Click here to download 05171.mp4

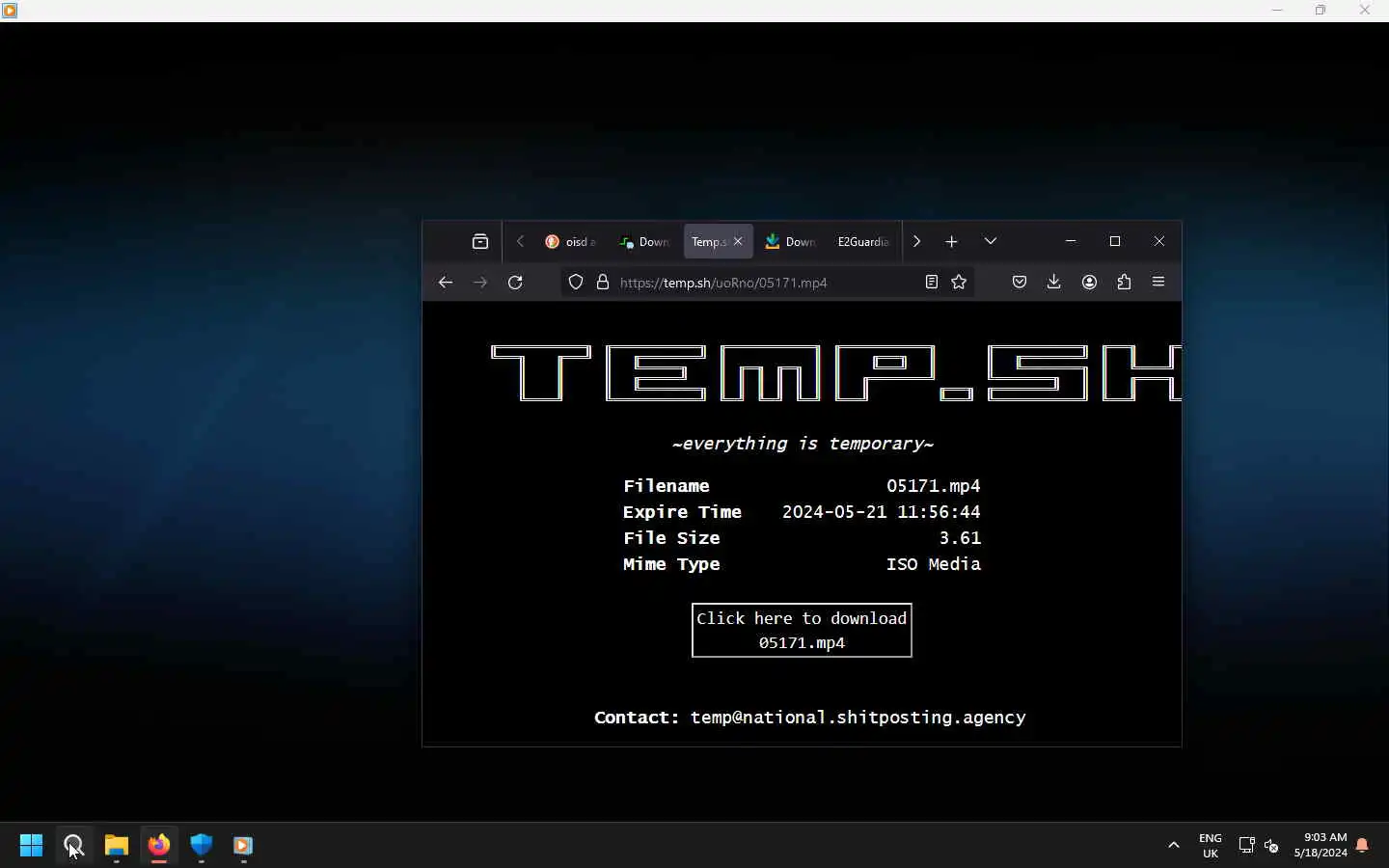tap(802, 631)
